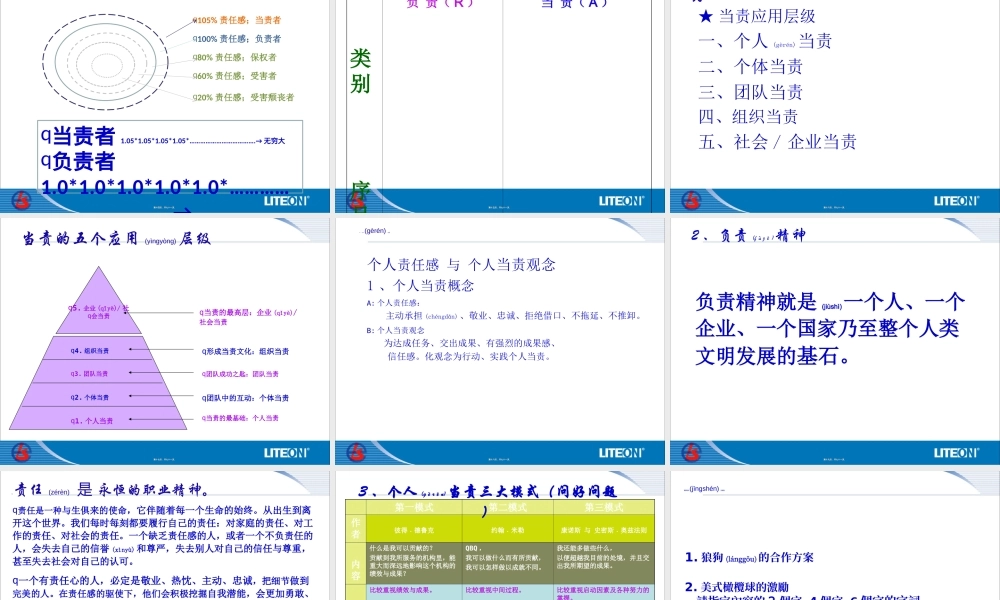
Task: Click the LITEON logo on the middle-left slide
Action: click(285, 452)
